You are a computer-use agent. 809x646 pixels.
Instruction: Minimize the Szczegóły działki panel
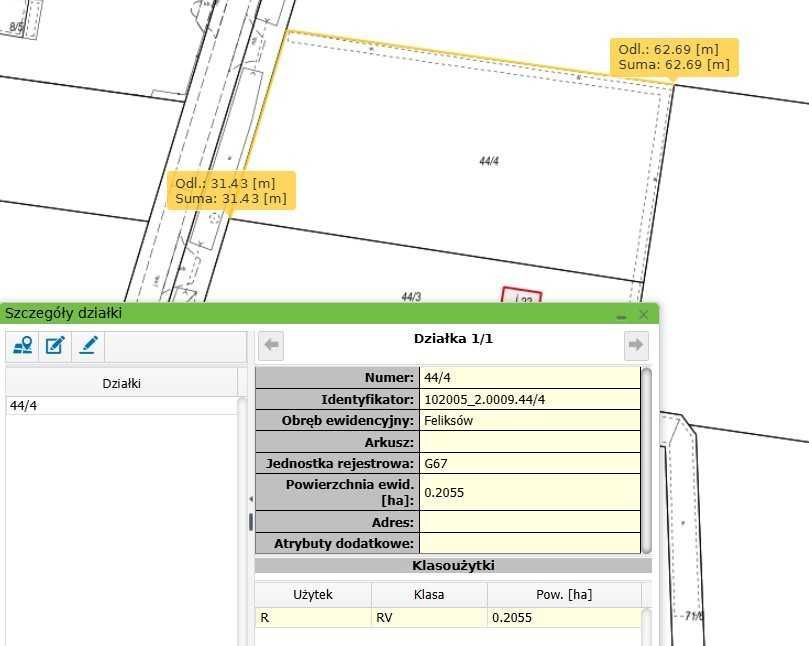pyautogui.click(x=622, y=316)
